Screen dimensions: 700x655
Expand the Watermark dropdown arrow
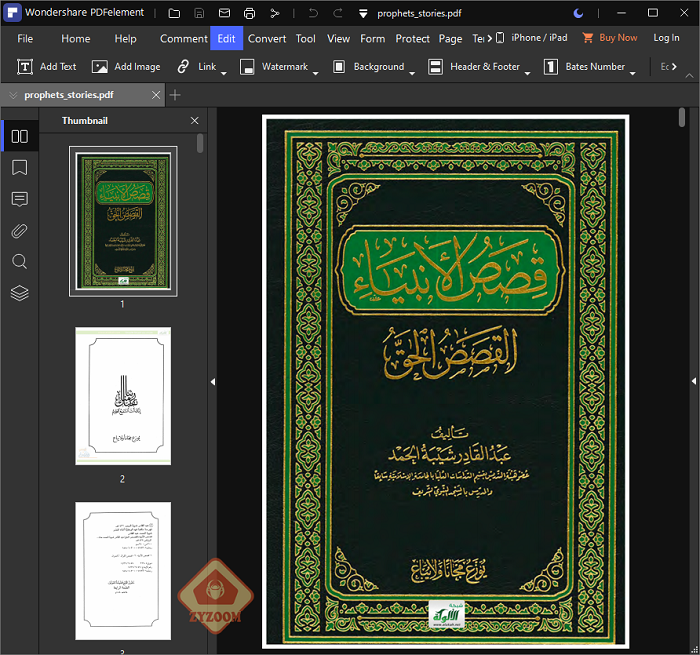[x=316, y=72]
